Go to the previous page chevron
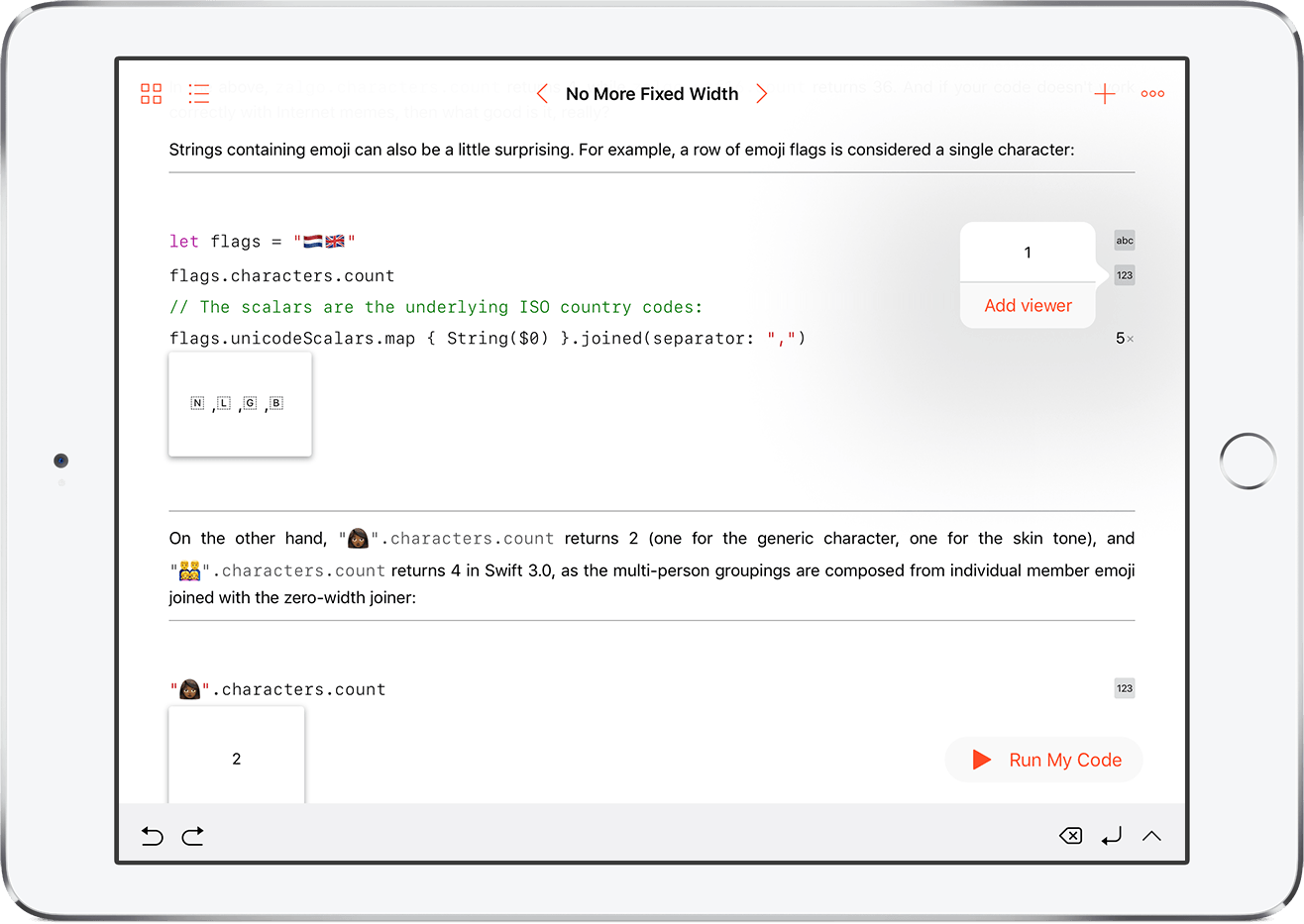 click(542, 94)
